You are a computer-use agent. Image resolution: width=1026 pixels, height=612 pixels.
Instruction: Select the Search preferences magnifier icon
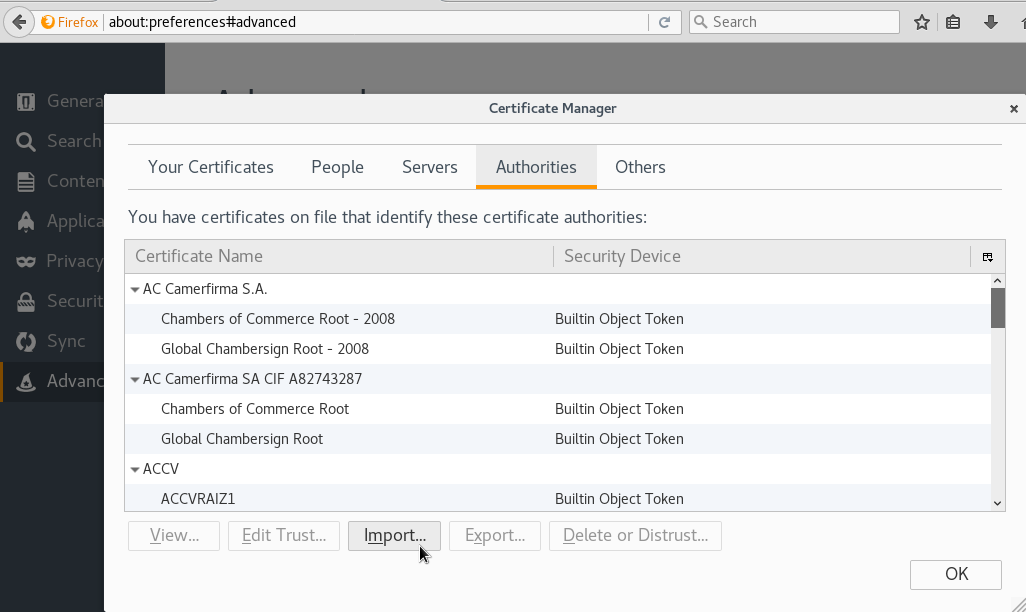coord(26,141)
